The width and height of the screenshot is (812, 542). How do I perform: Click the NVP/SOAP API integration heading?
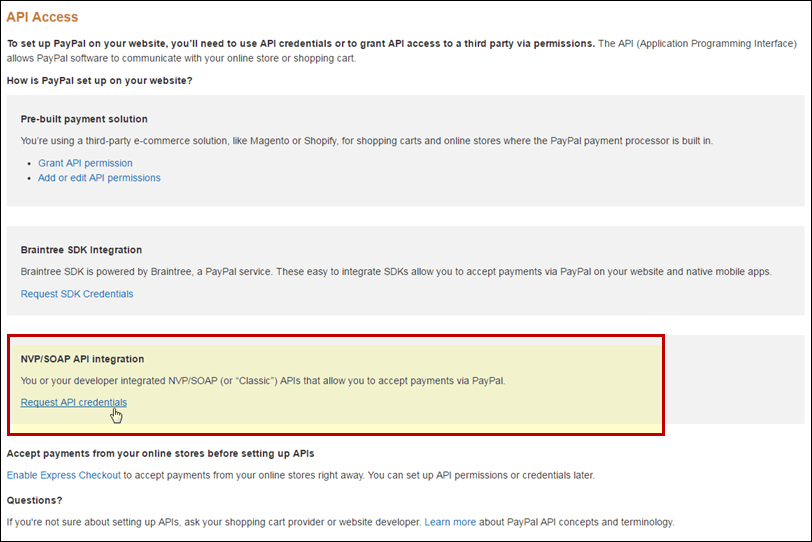(82, 359)
